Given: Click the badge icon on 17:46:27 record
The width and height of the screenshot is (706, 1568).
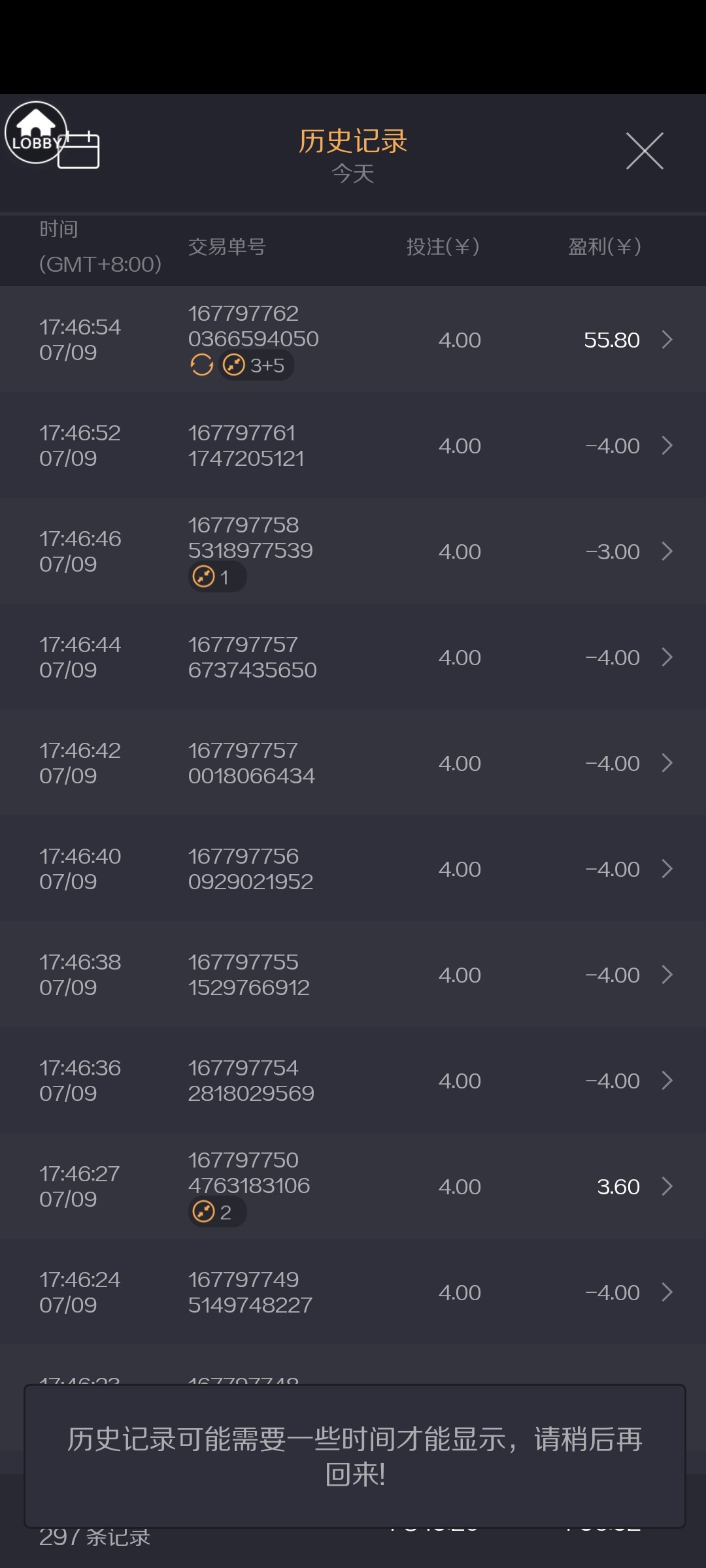Looking at the screenshot, I should pos(204,1212).
